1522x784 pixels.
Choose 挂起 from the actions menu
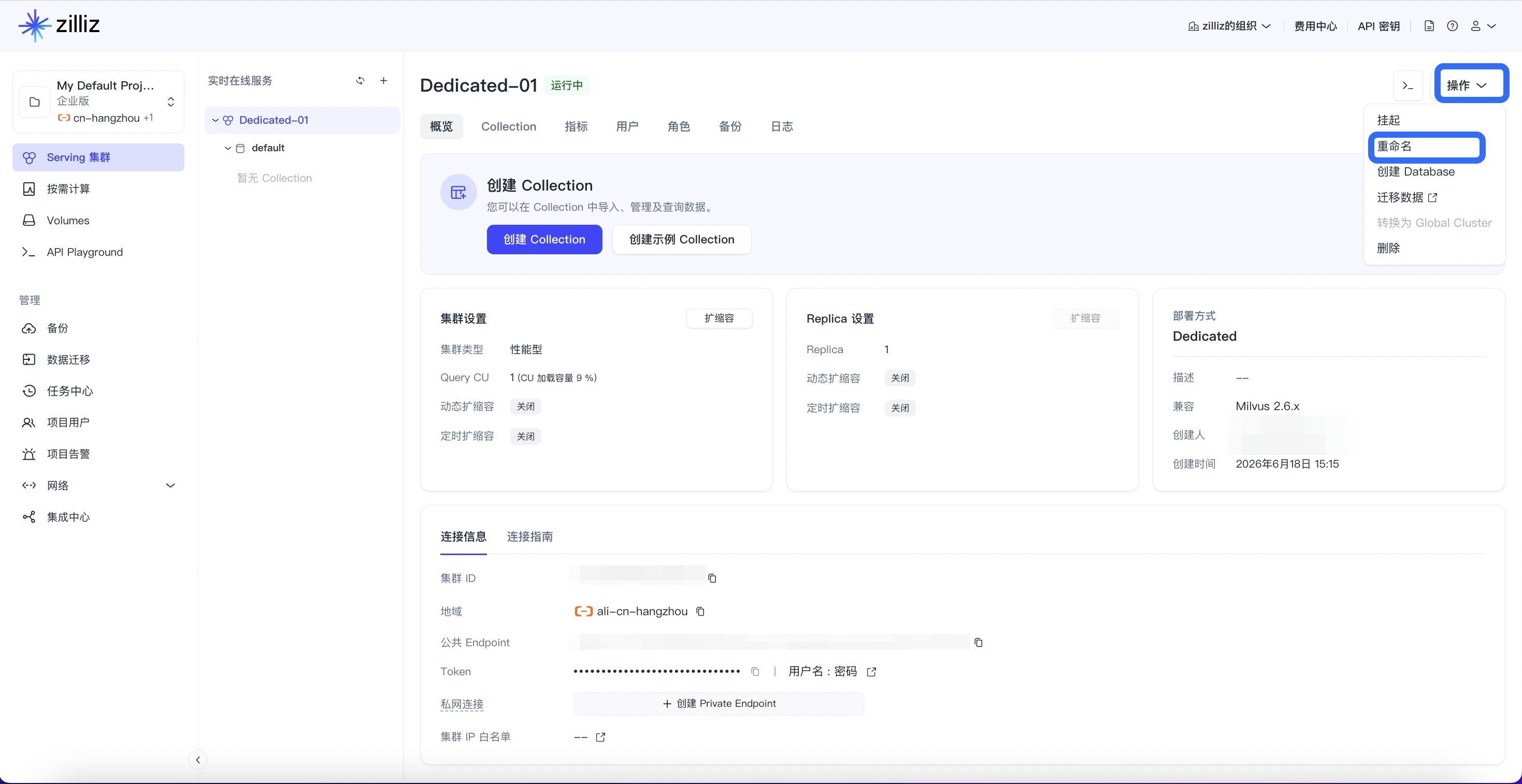coord(1388,120)
